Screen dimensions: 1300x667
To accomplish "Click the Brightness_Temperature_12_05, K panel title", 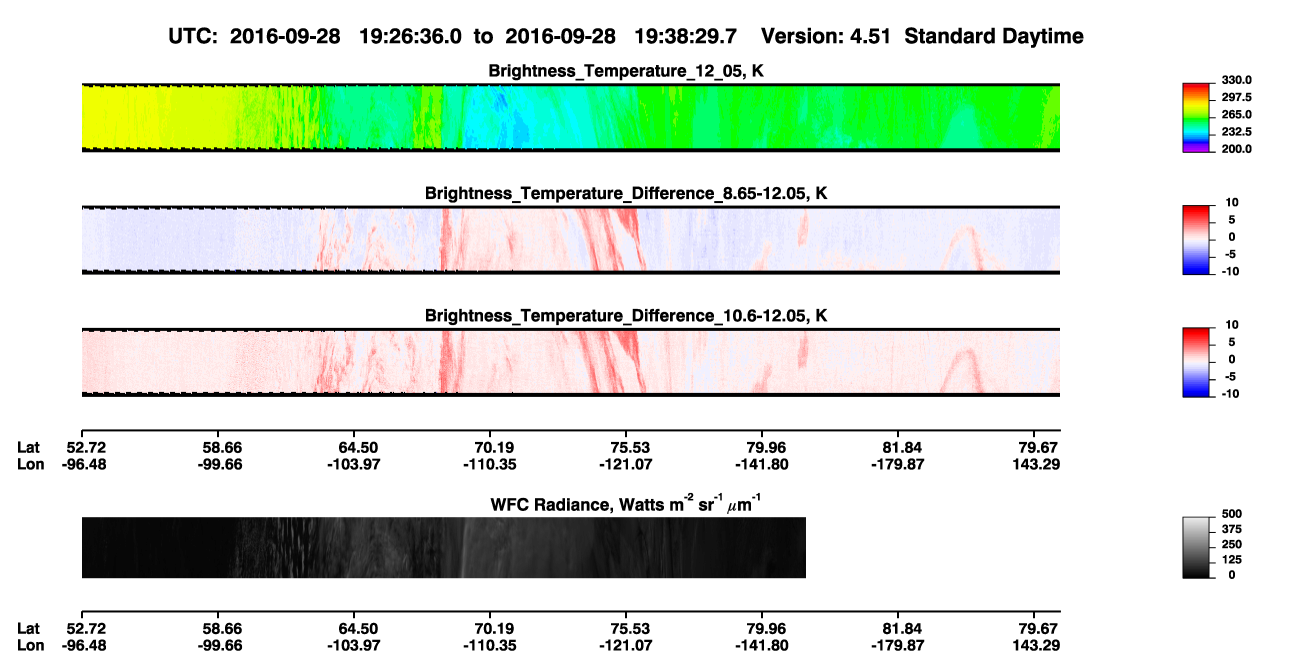I will (x=627, y=71).
